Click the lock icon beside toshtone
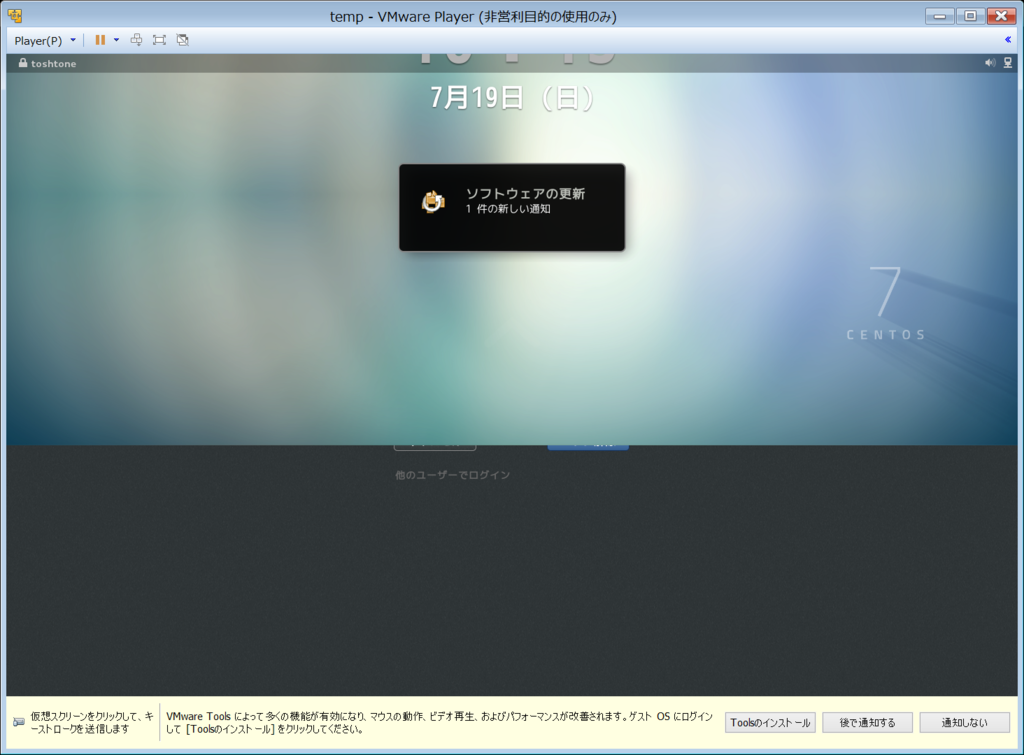The width and height of the screenshot is (1024, 755). (23, 63)
